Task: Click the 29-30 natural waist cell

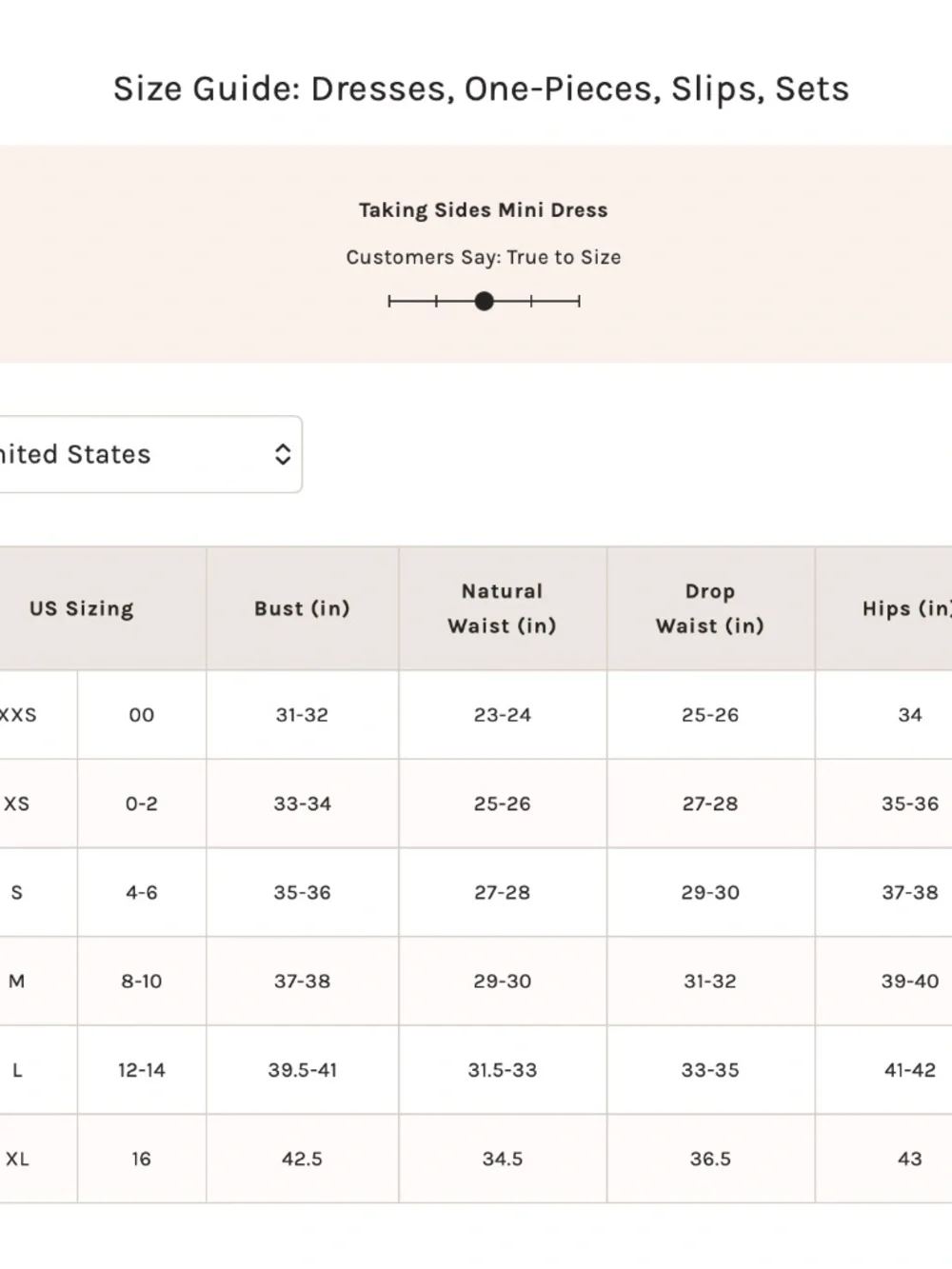Action: [503, 981]
